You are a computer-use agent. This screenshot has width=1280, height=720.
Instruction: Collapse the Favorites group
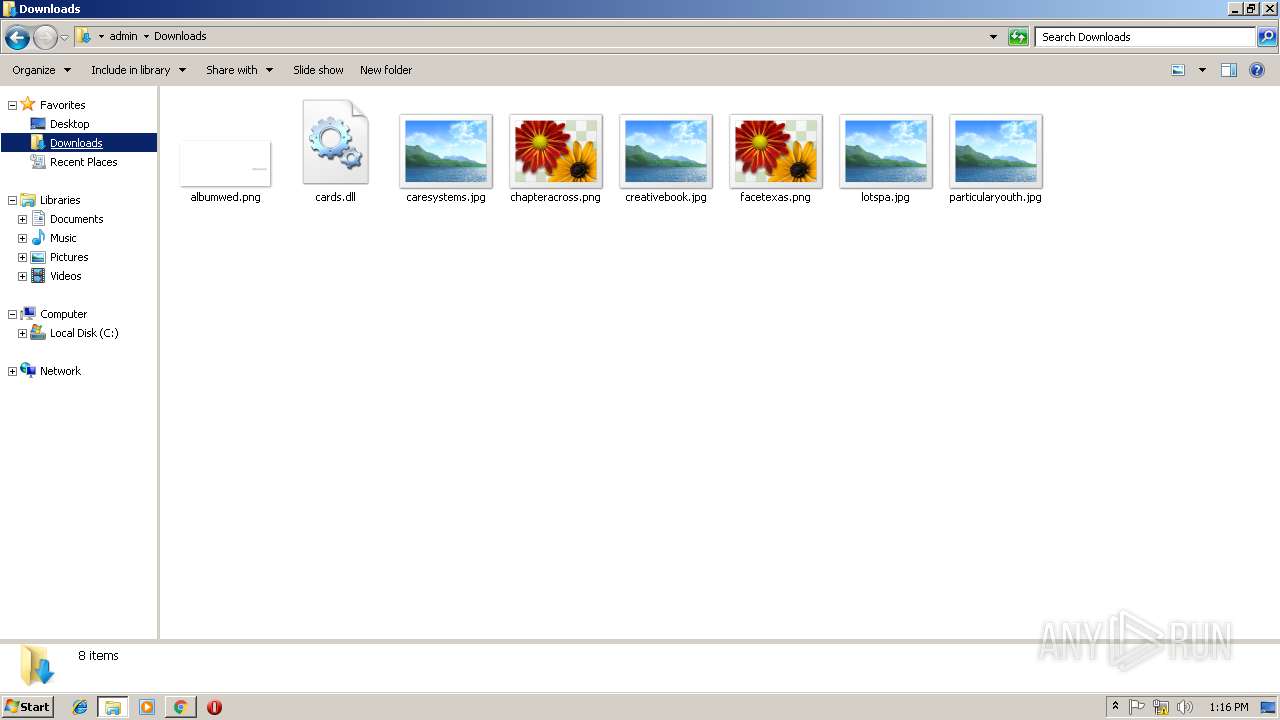tap(12, 105)
